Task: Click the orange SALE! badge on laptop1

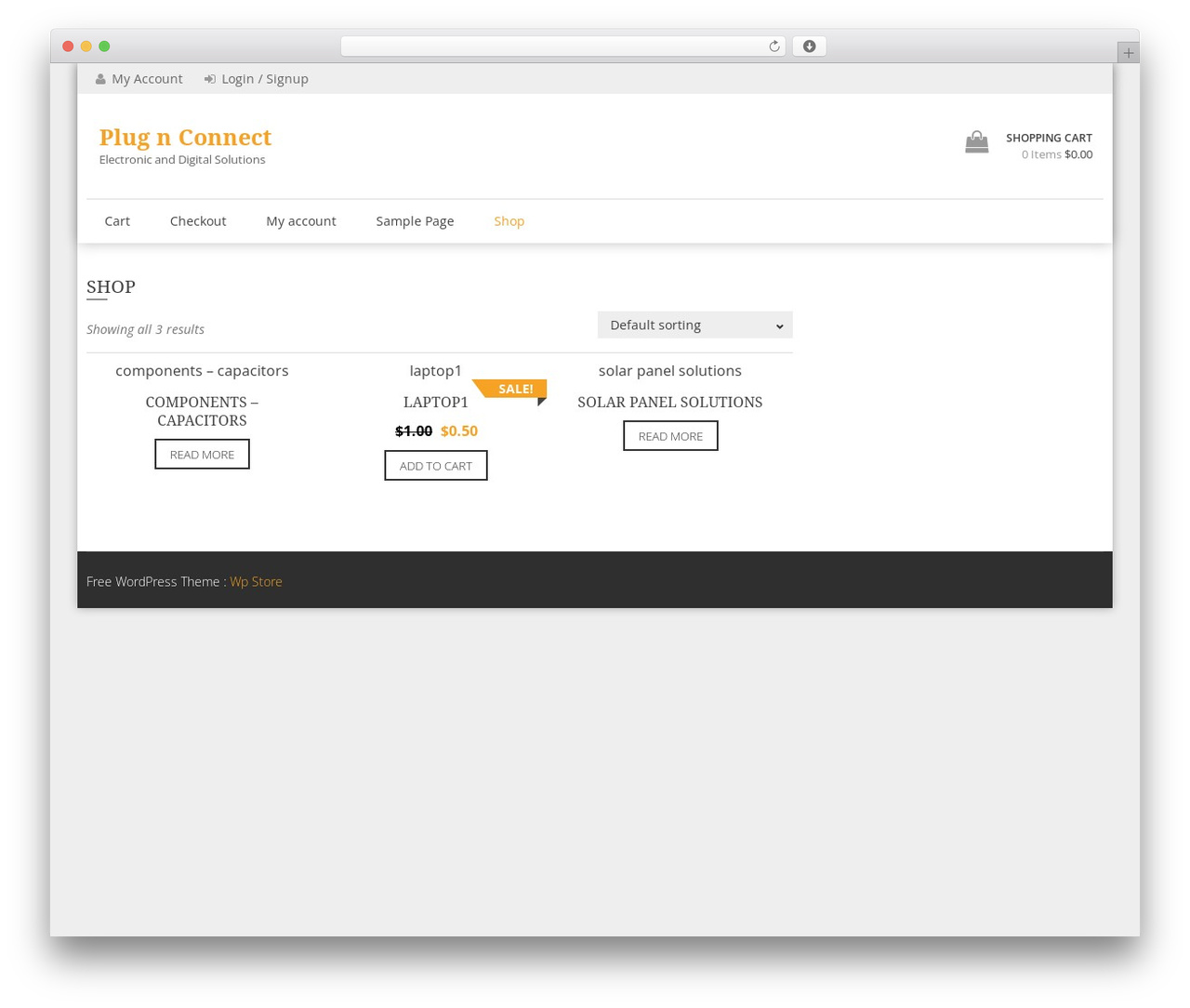Action: 509,389
